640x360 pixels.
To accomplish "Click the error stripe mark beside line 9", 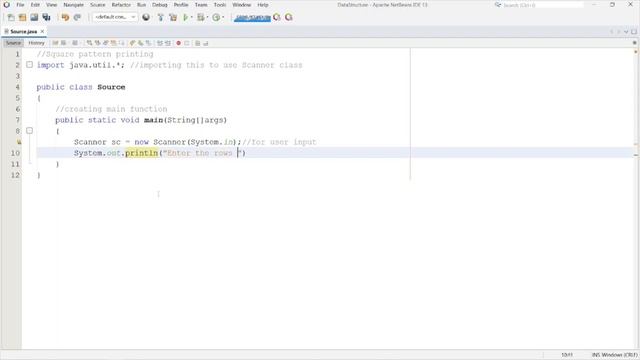I will point(636,144).
